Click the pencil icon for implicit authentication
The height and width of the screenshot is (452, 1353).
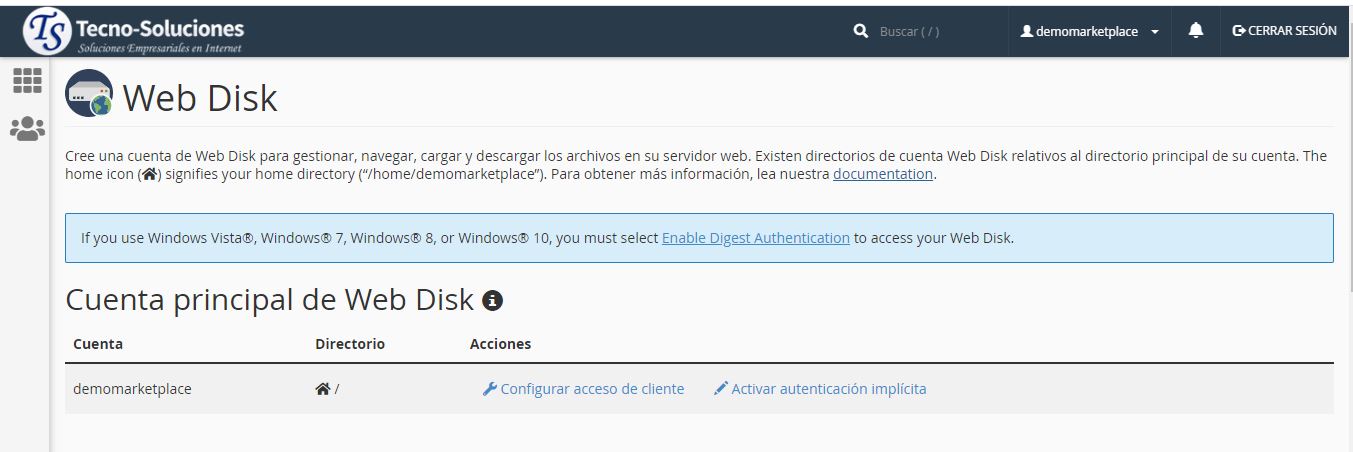(720, 389)
